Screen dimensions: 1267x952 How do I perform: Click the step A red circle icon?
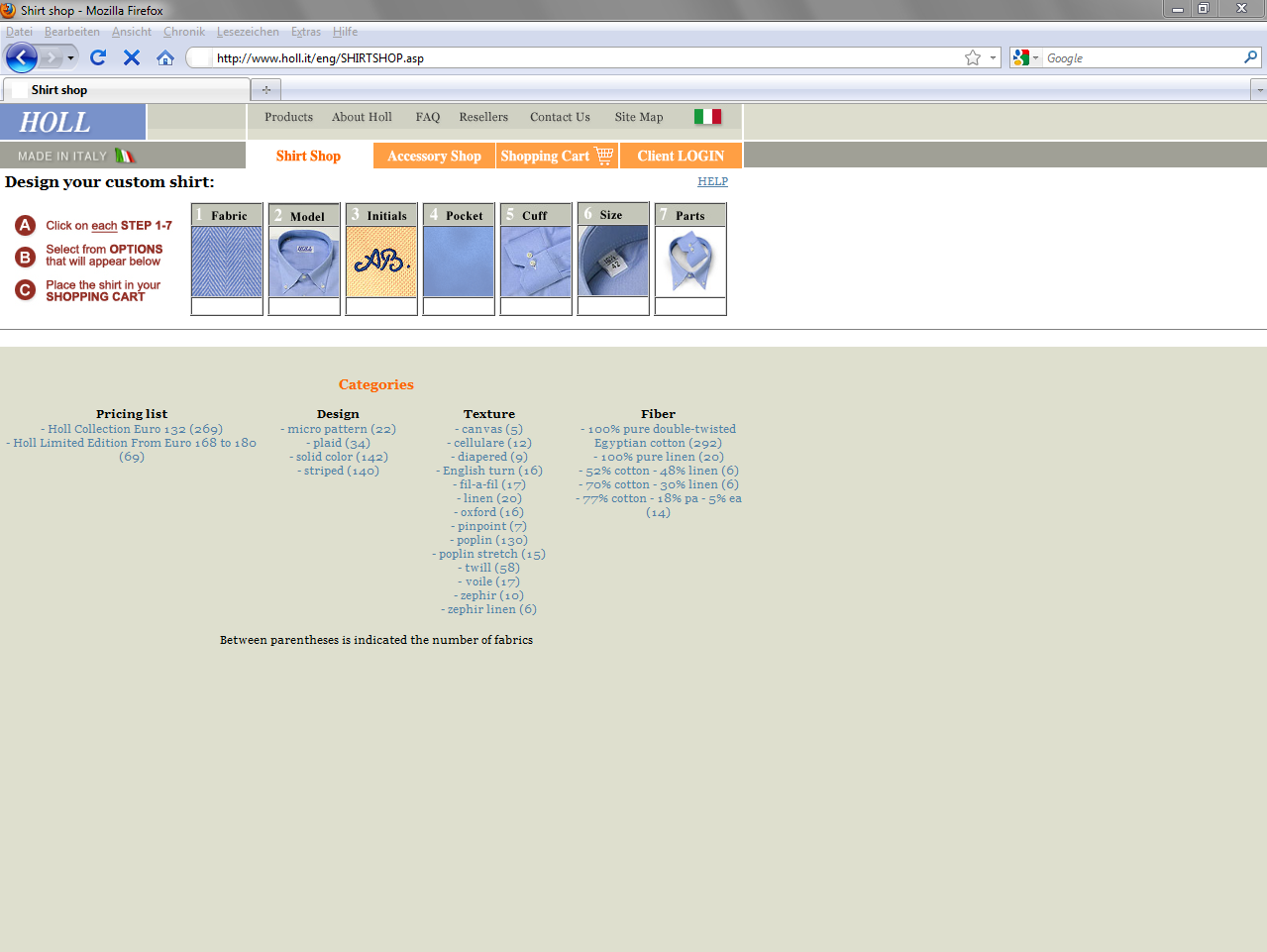point(26,226)
